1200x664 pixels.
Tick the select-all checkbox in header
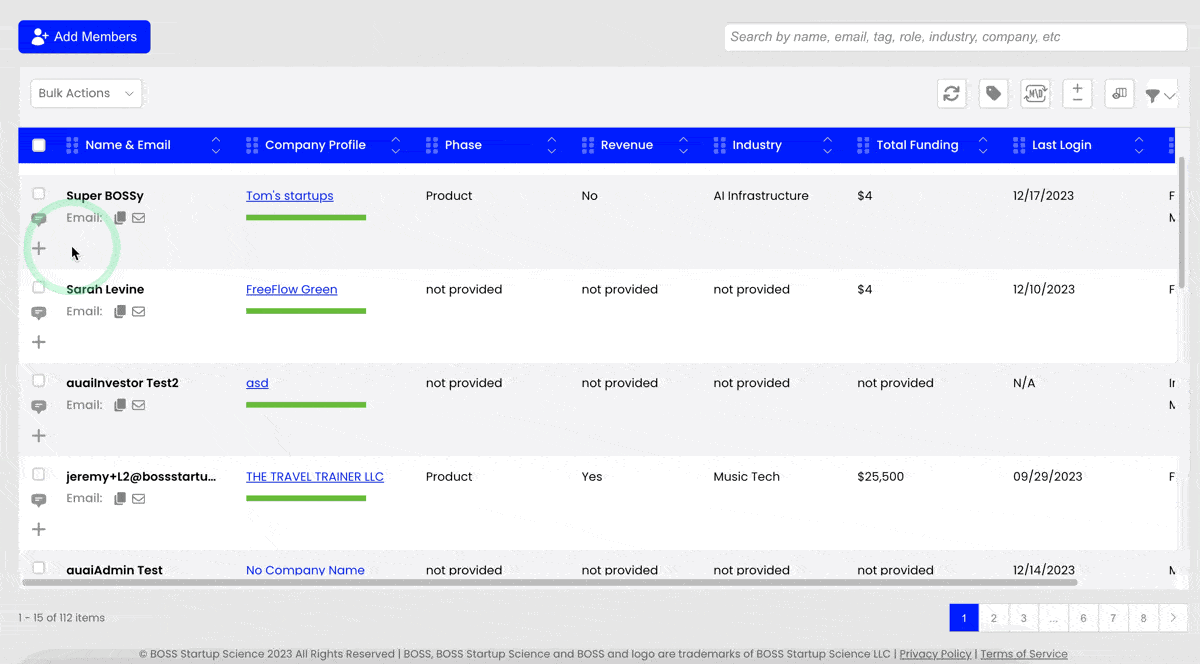tap(39, 145)
